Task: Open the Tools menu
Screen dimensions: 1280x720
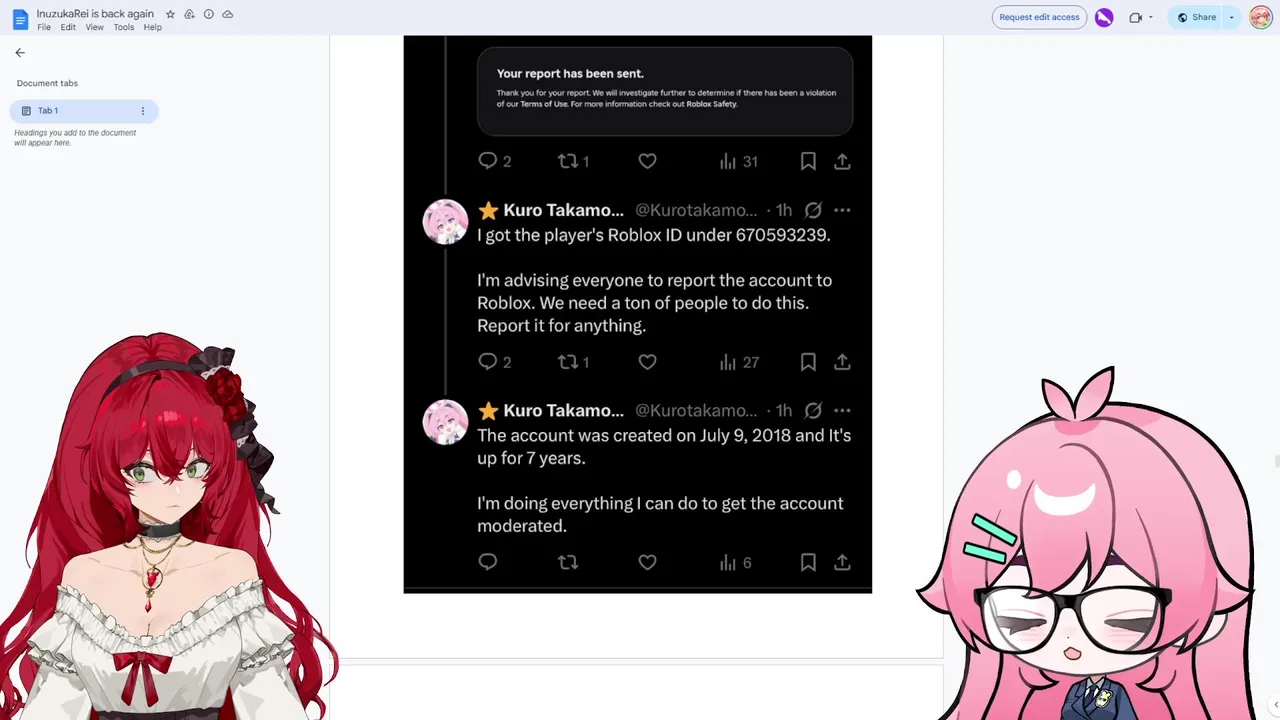Action: [x=123, y=27]
